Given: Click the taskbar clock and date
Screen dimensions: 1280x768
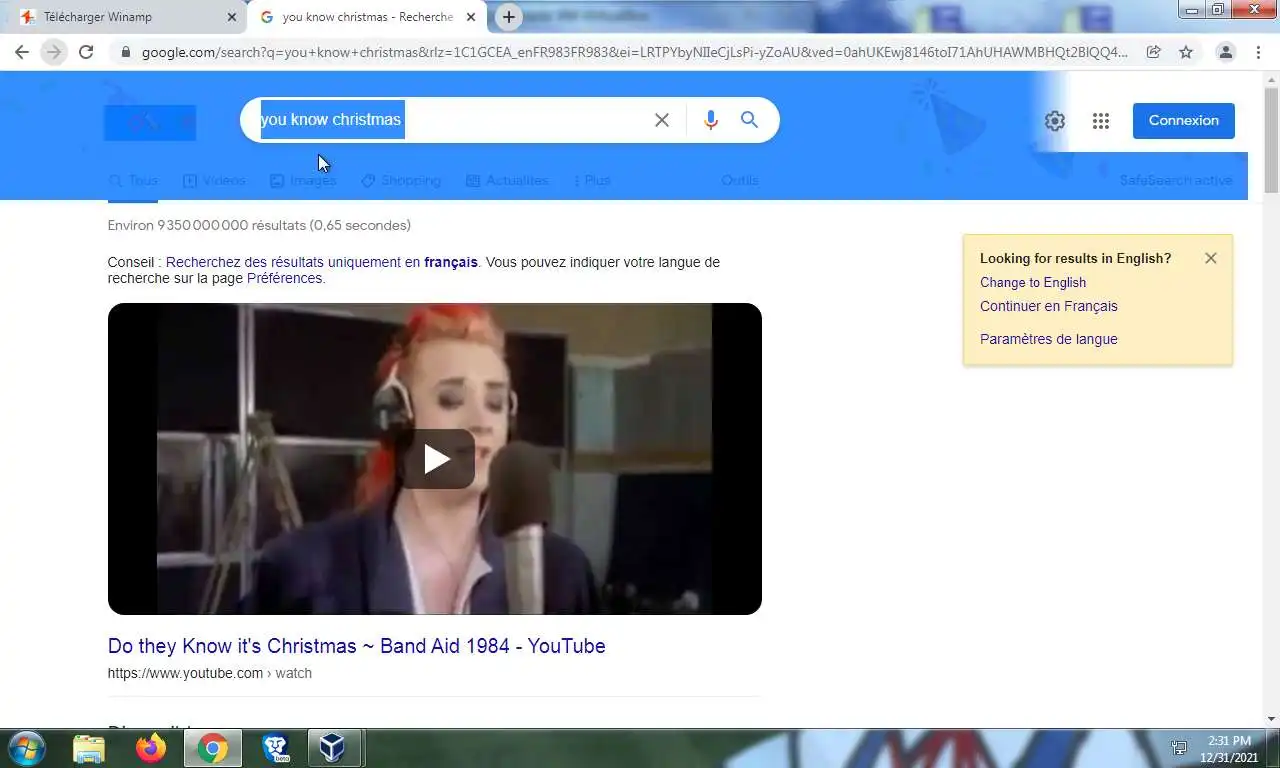Looking at the screenshot, I should click(1229, 749).
